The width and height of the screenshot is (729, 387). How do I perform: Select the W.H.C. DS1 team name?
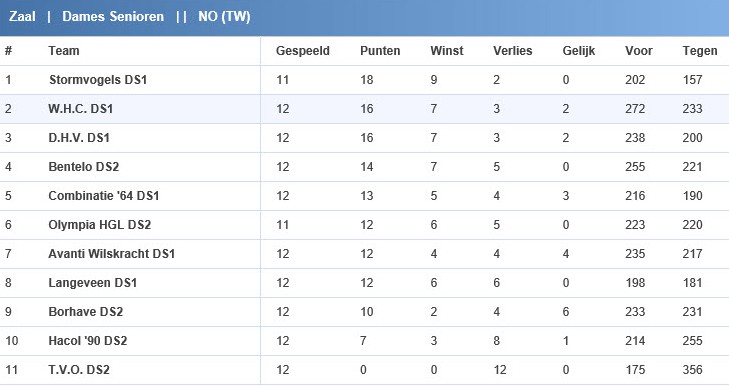click(80, 109)
